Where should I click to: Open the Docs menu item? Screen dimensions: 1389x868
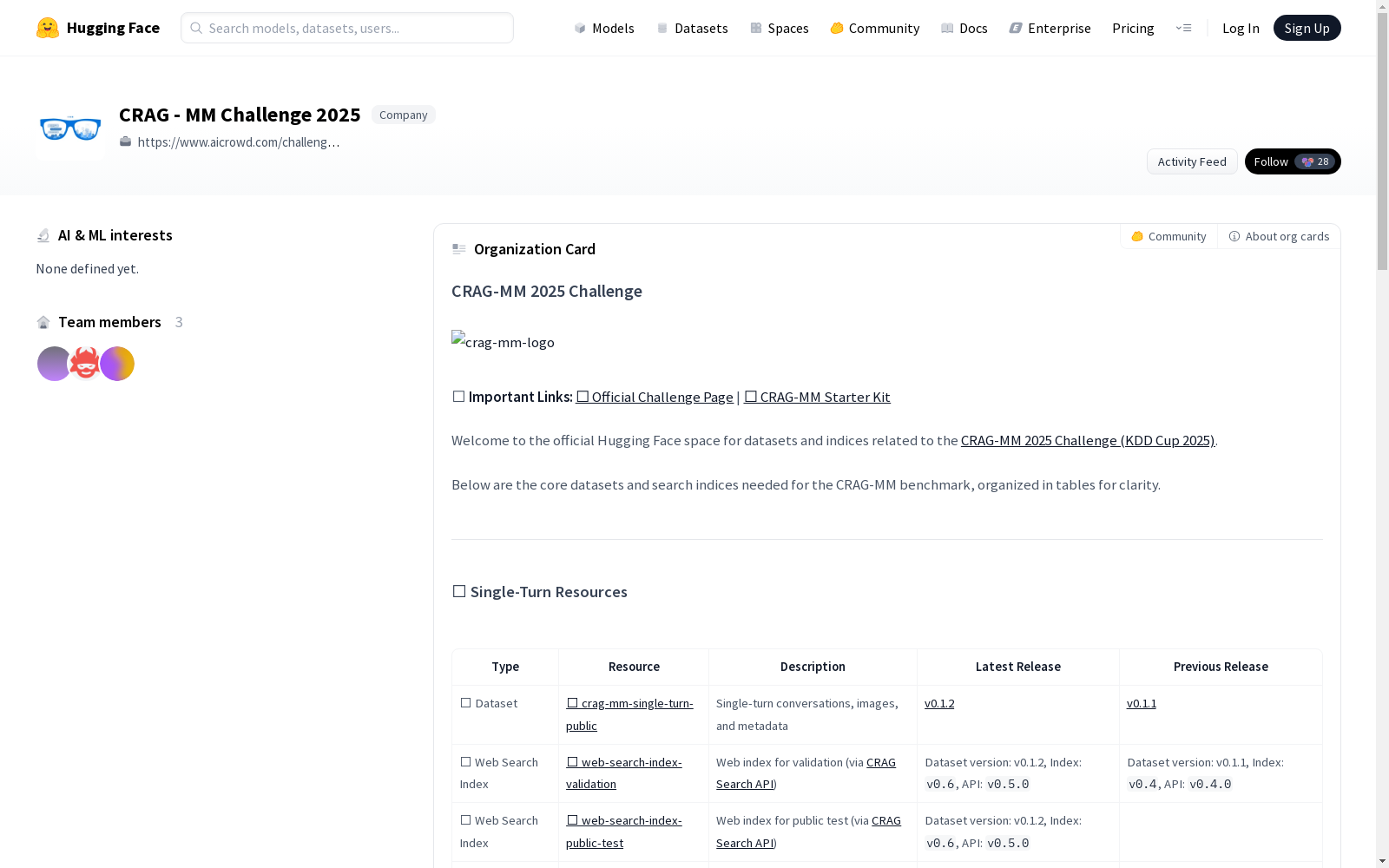click(x=964, y=28)
